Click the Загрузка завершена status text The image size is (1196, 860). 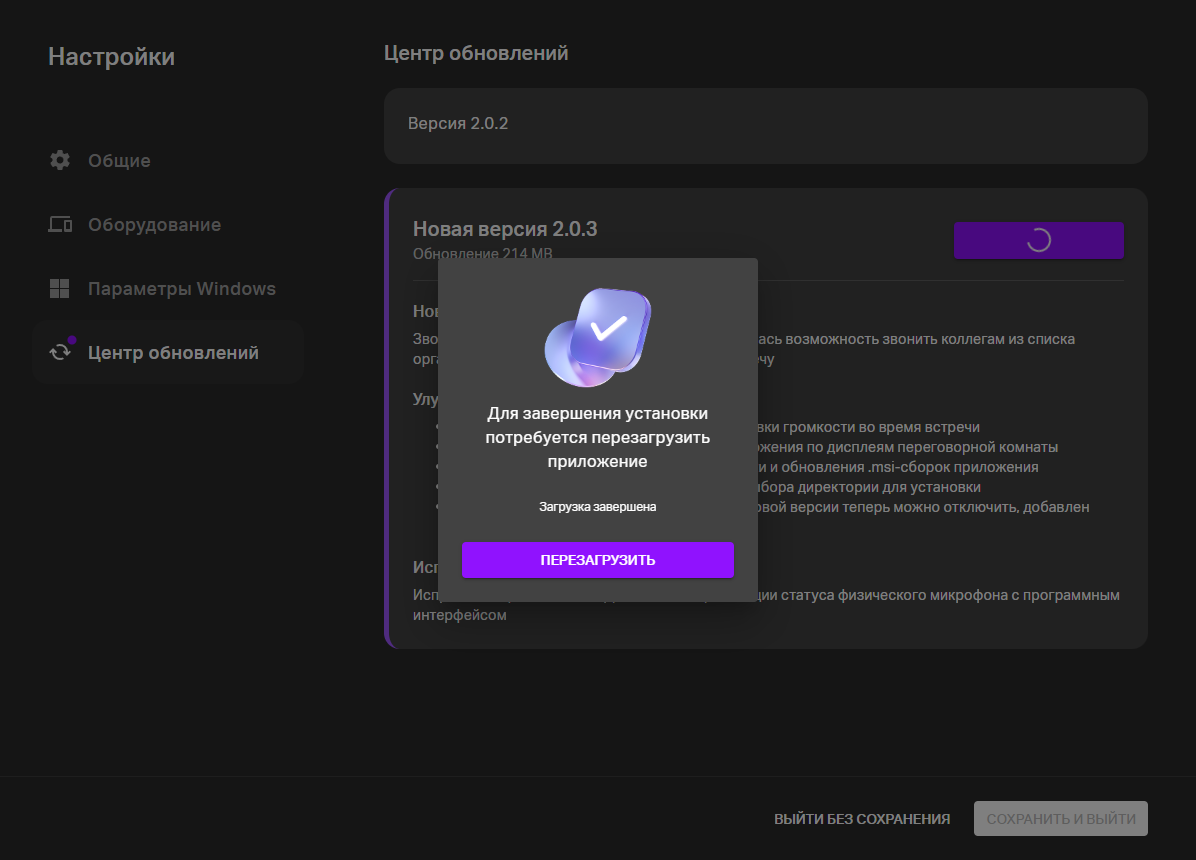(x=597, y=507)
